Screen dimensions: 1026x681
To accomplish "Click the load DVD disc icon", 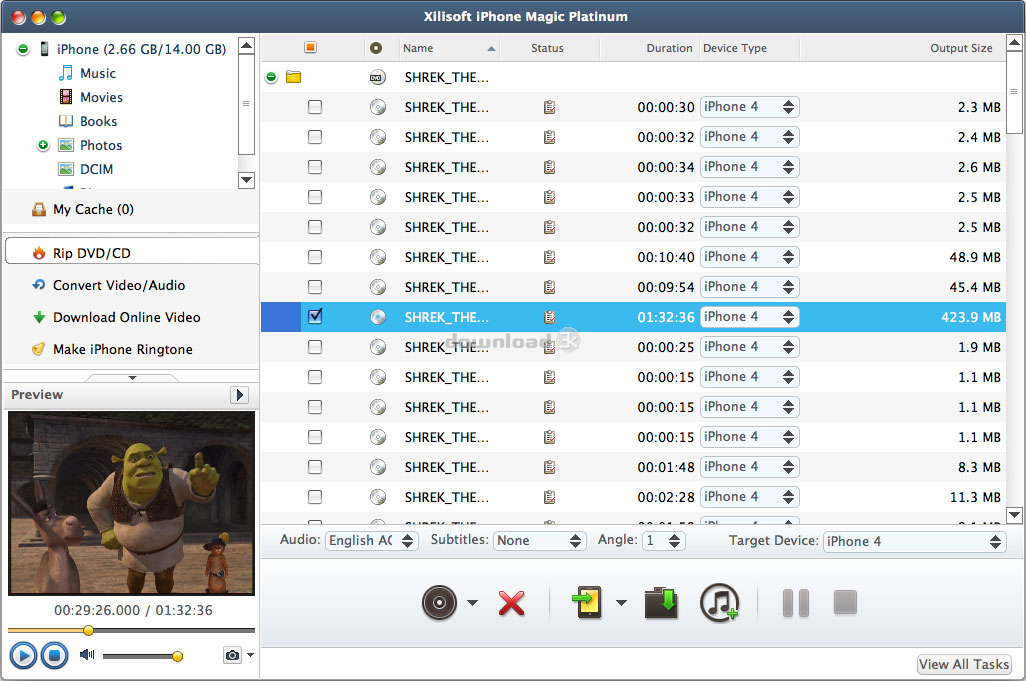I will pyautogui.click(x=440, y=602).
